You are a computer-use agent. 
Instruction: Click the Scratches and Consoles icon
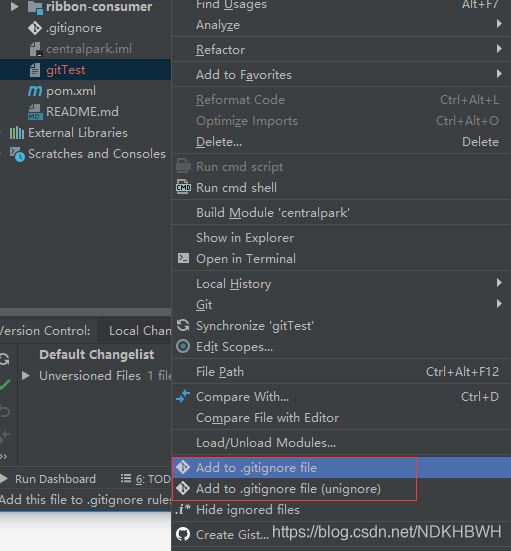pos(17,154)
